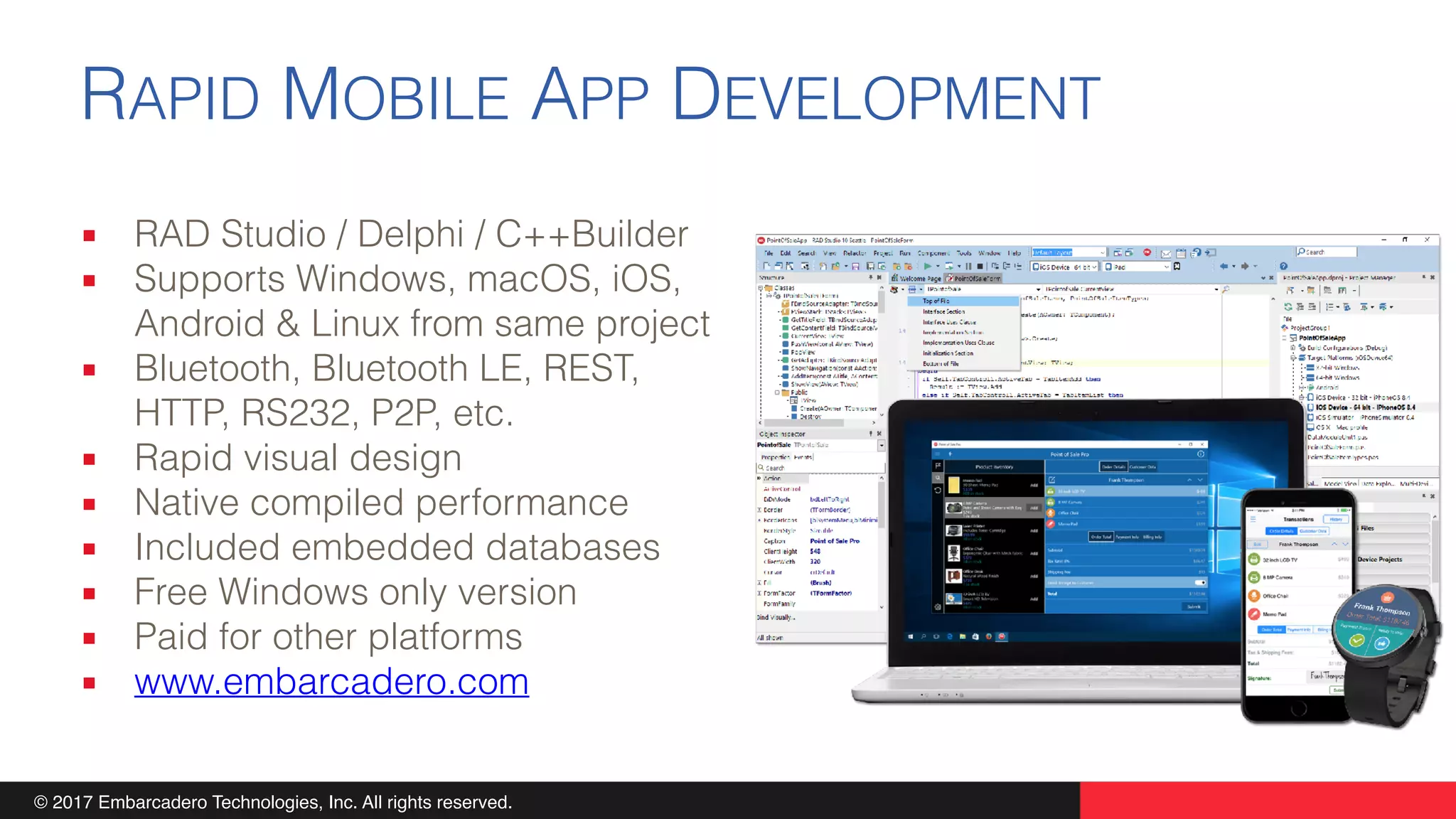1456x819 pixels.
Task: Collapse the Classes node in Structure tree
Action: tap(760, 288)
